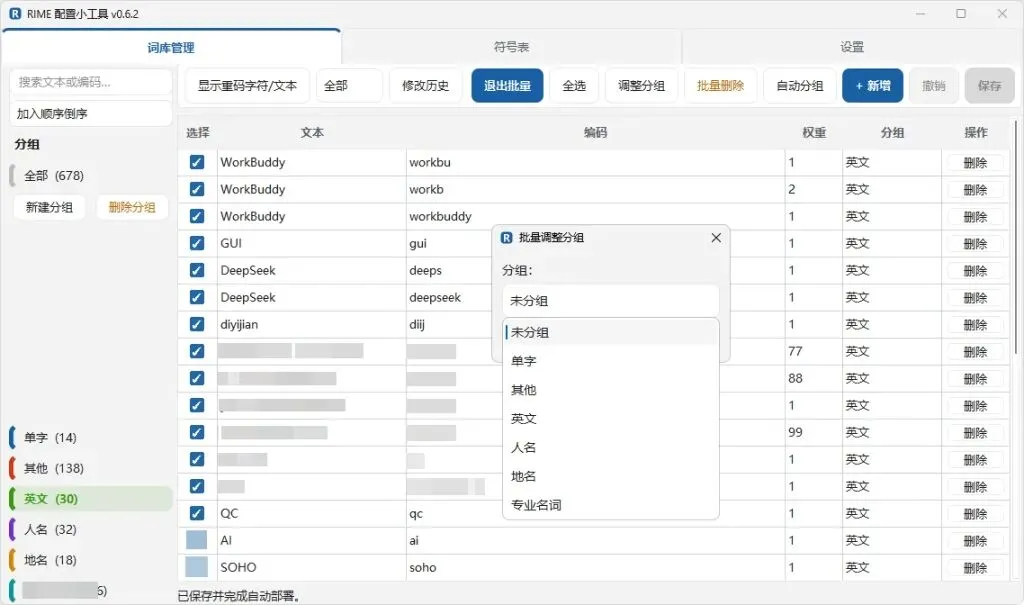Click the 保存 button
The height and width of the screenshot is (605, 1024).
pyautogui.click(x=989, y=86)
